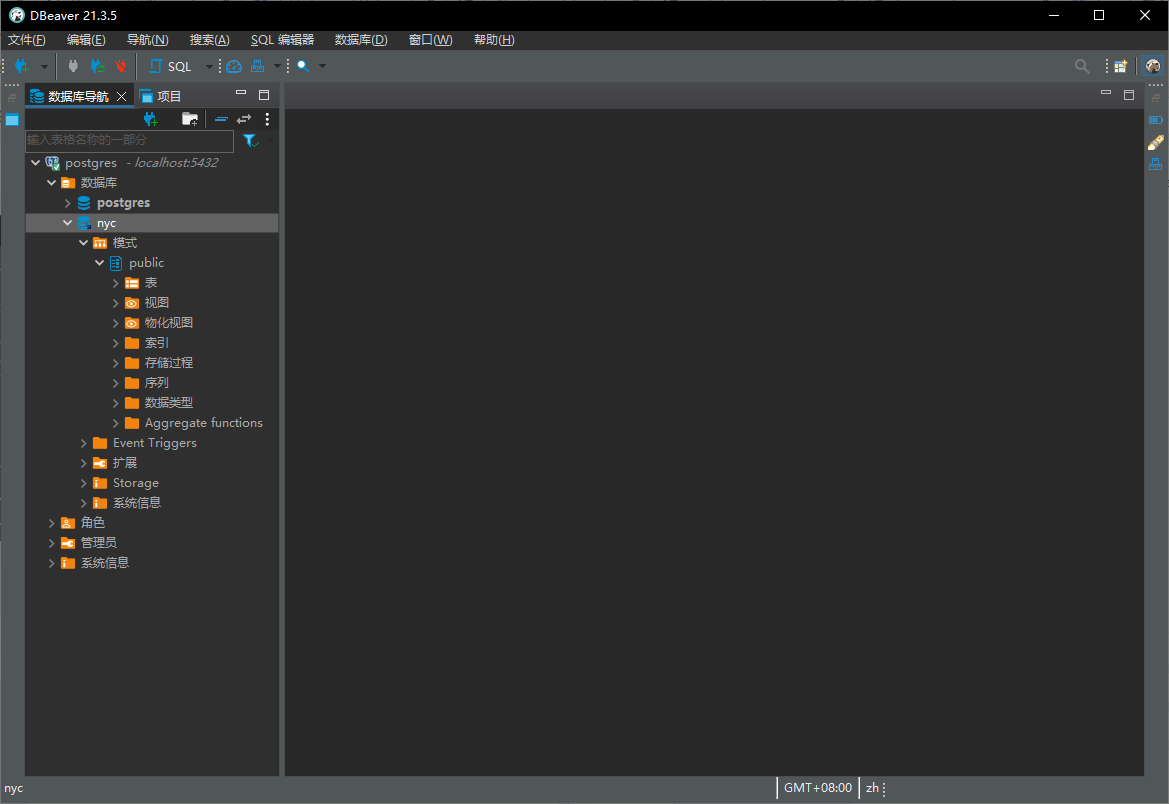Select the Event Triggers tree item

[154, 443]
